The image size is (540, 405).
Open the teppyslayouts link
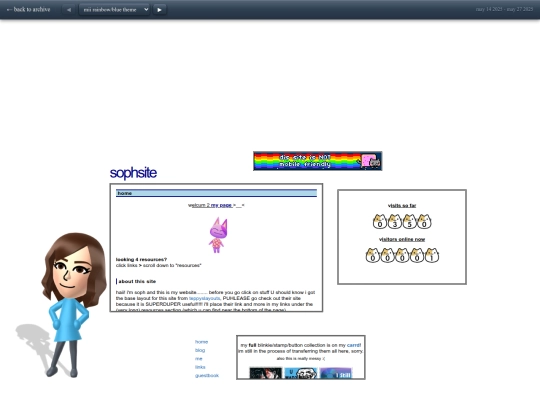[x=204, y=298]
